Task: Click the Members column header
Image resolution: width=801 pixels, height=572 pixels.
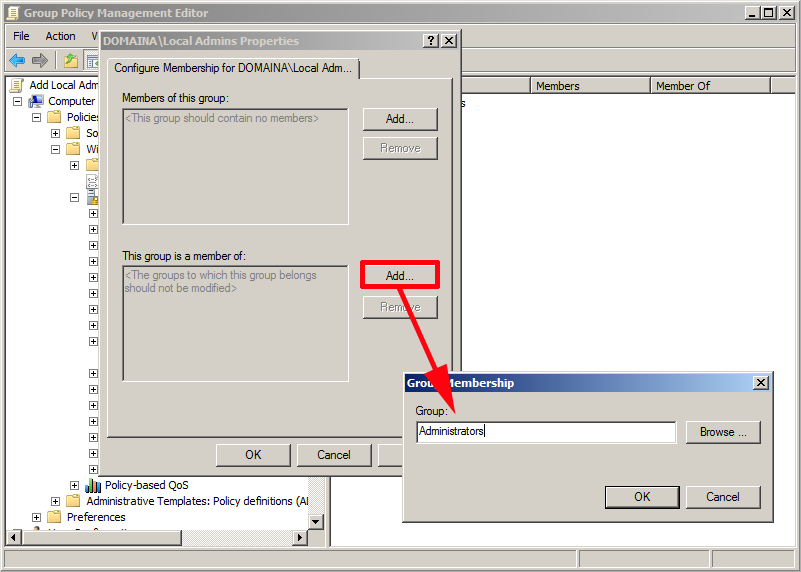Action: [x=591, y=86]
